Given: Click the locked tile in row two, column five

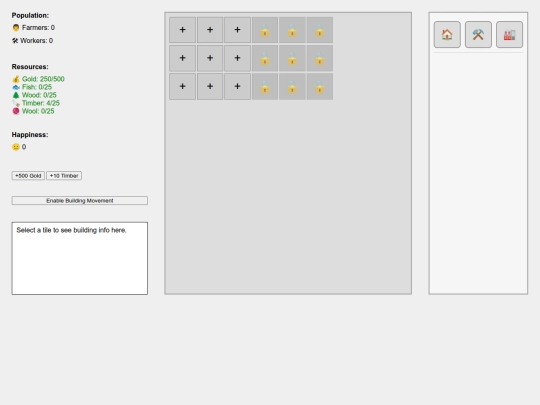Looking at the screenshot, I should 292,58.
